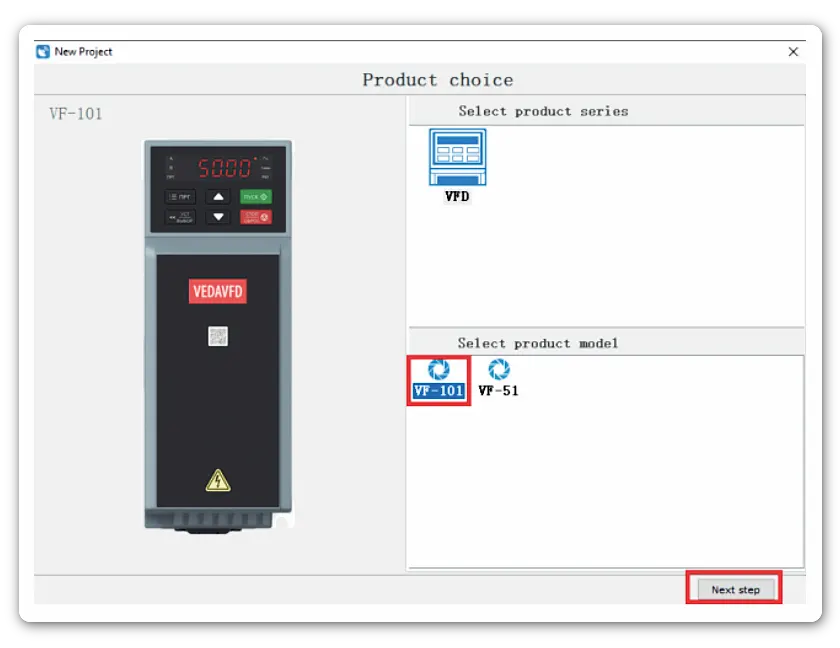
Task: Click the up arrow key on drive keypad
Action: pyautogui.click(x=218, y=197)
